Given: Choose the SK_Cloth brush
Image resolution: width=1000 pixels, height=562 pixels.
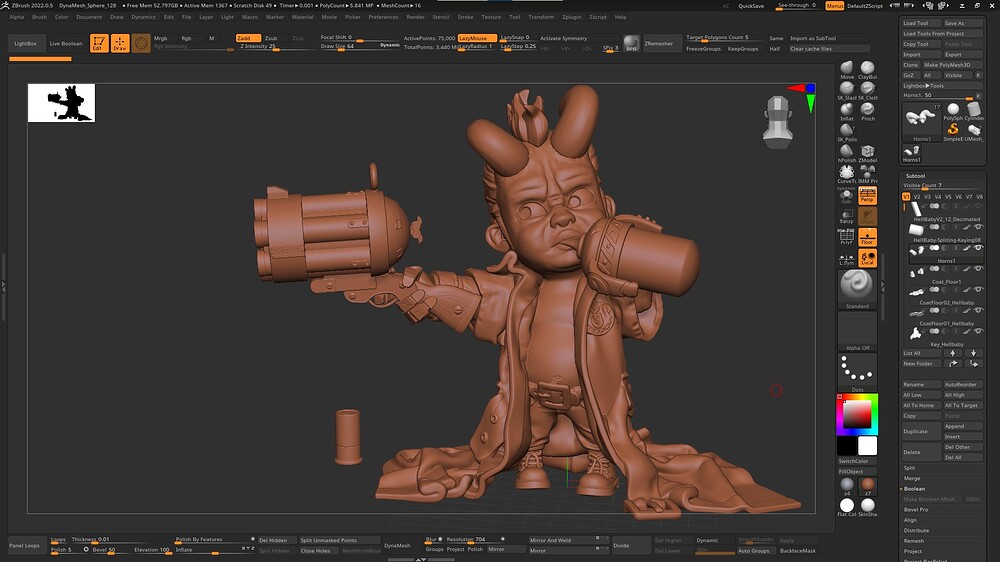Looking at the screenshot, I should point(867,90).
